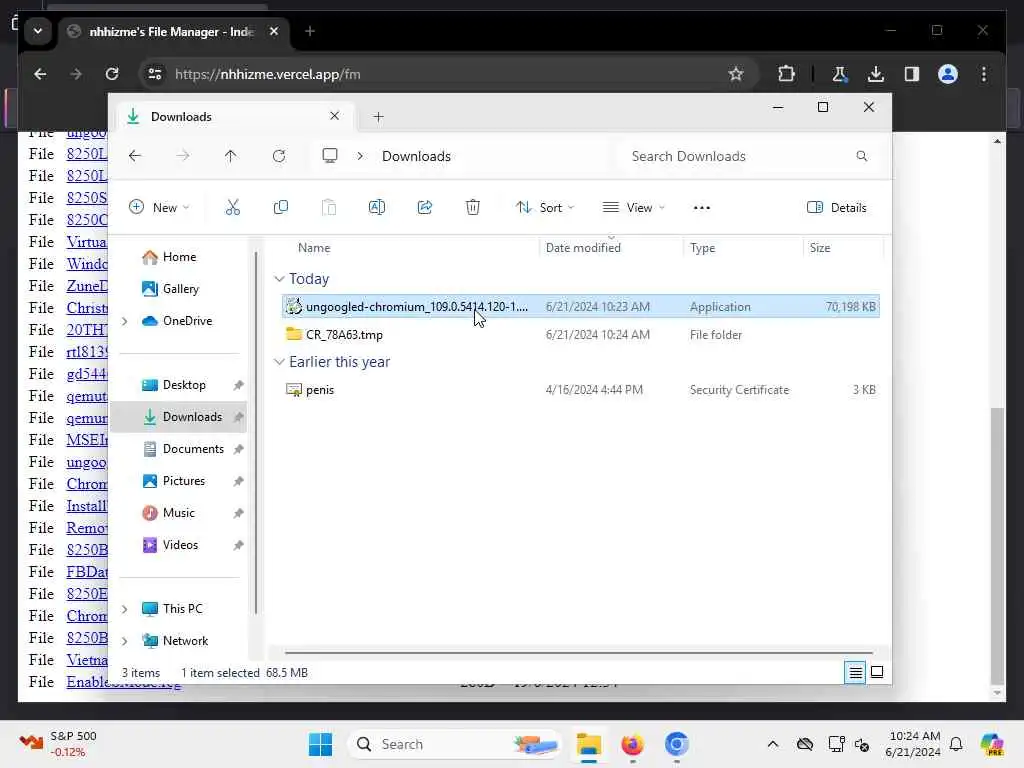Open Chrome's side panel icon

(x=912, y=74)
